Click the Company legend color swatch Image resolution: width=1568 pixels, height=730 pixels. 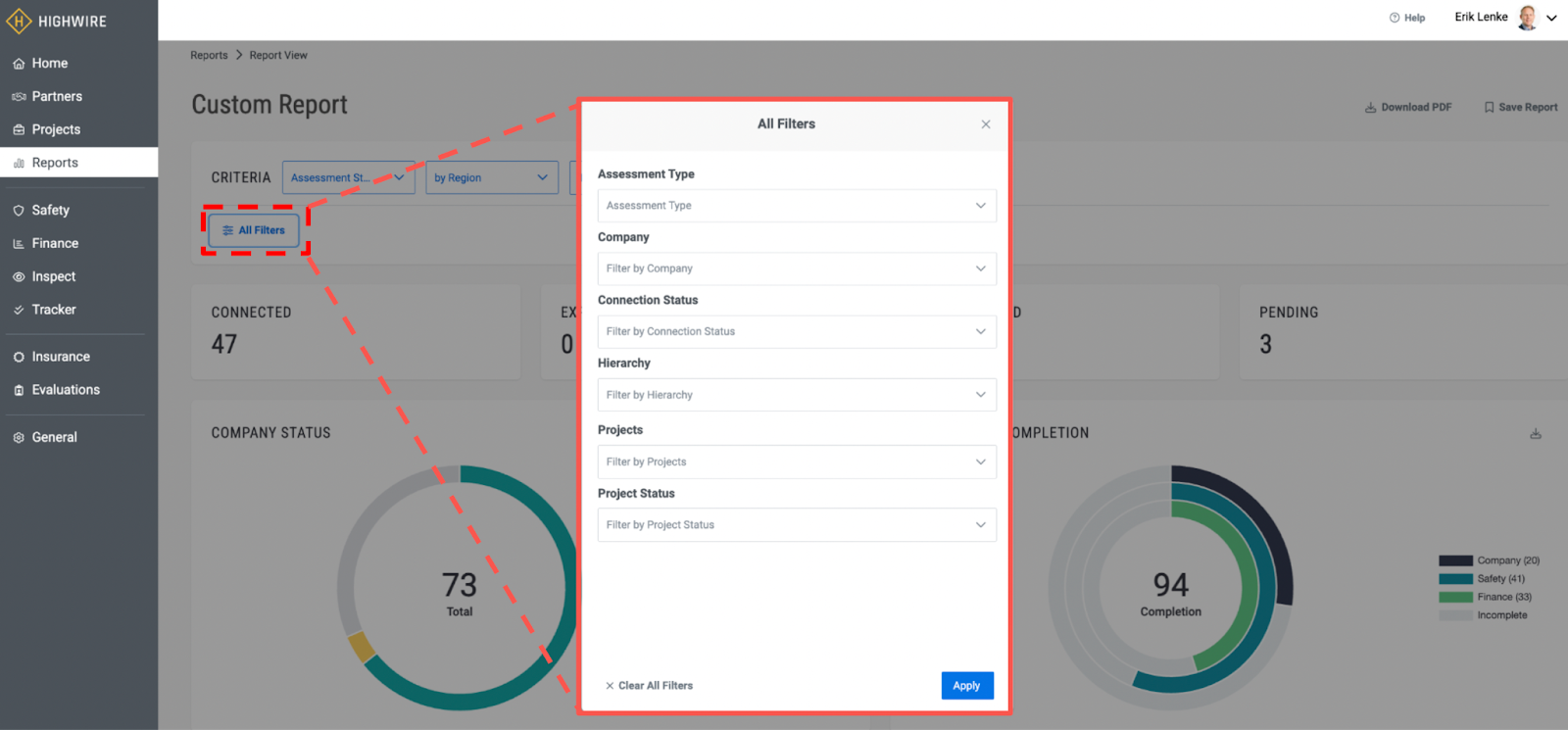pyautogui.click(x=1455, y=561)
